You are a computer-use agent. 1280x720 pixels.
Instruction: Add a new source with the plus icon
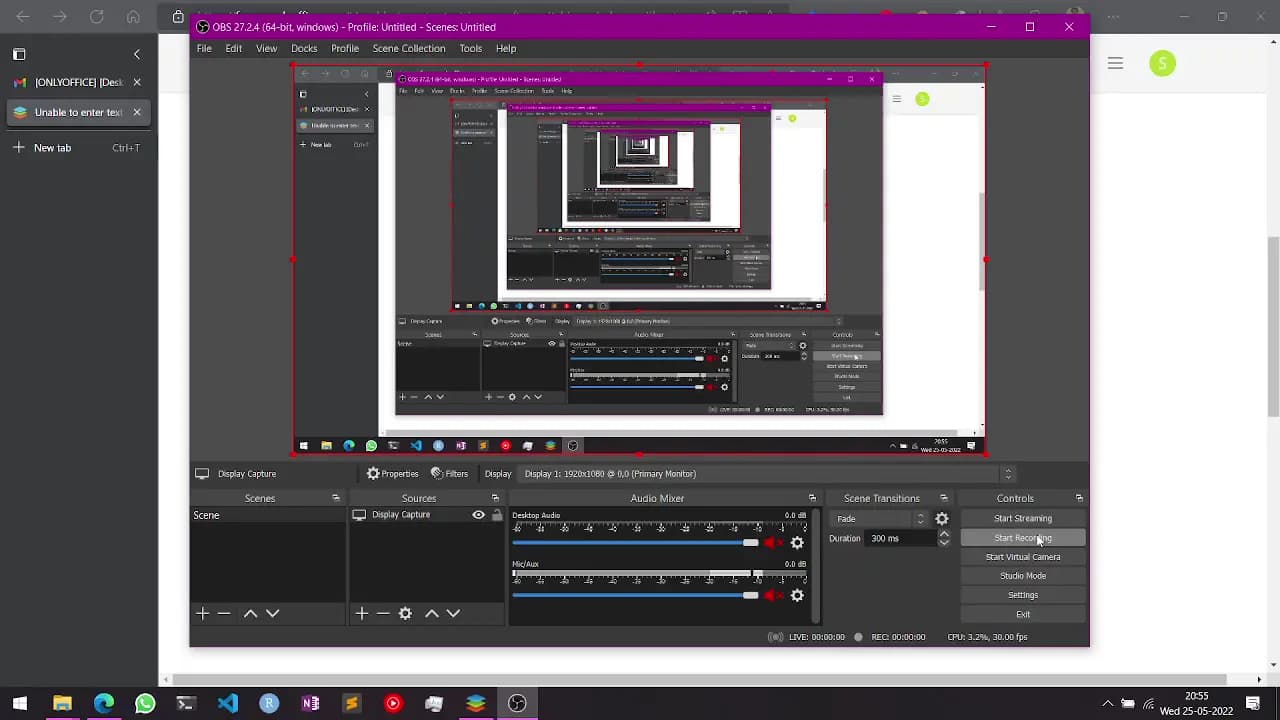pyautogui.click(x=361, y=613)
